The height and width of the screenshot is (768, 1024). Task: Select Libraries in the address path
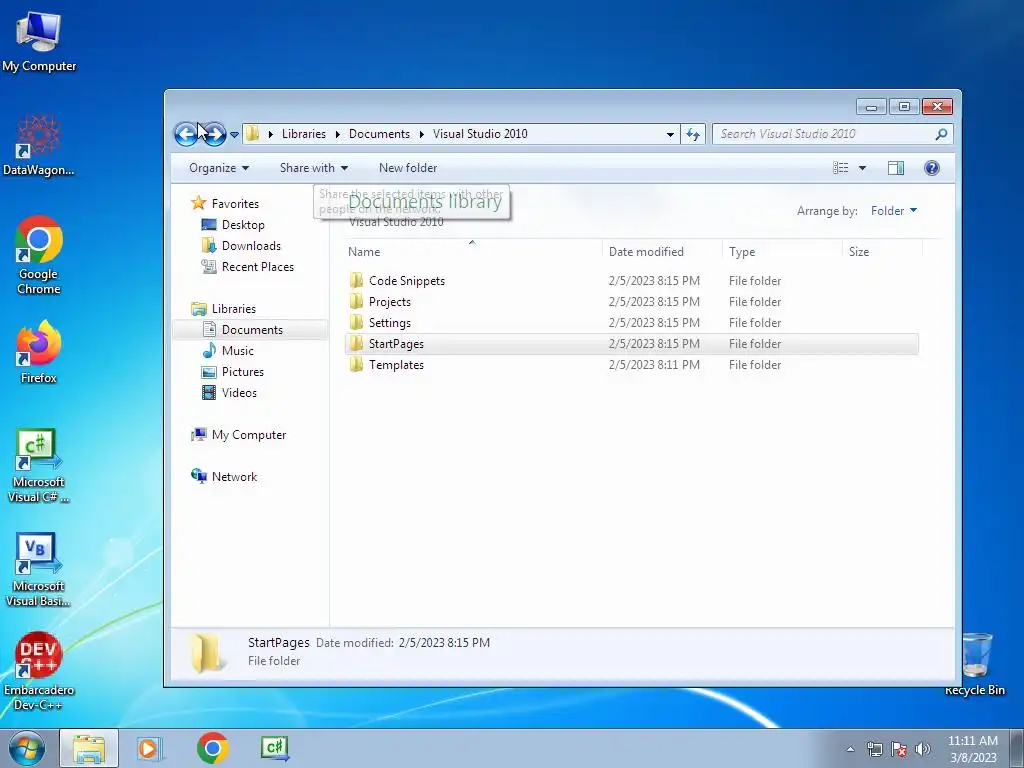point(304,134)
